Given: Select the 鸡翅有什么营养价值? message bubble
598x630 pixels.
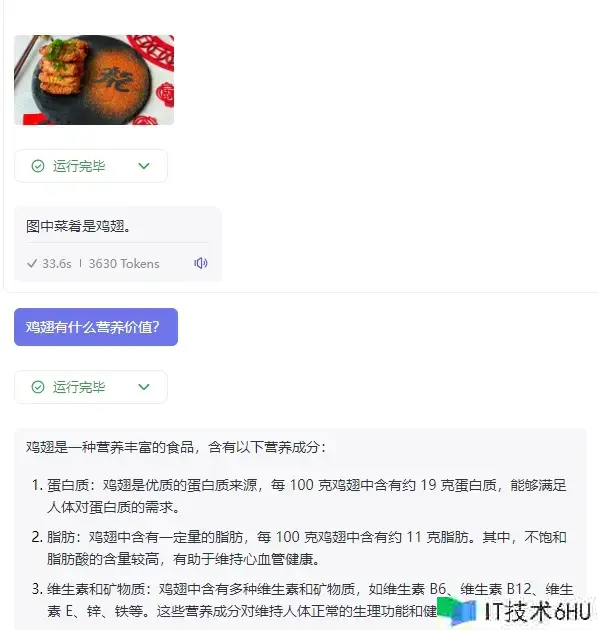Looking at the screenshot, I should point(96,327).
